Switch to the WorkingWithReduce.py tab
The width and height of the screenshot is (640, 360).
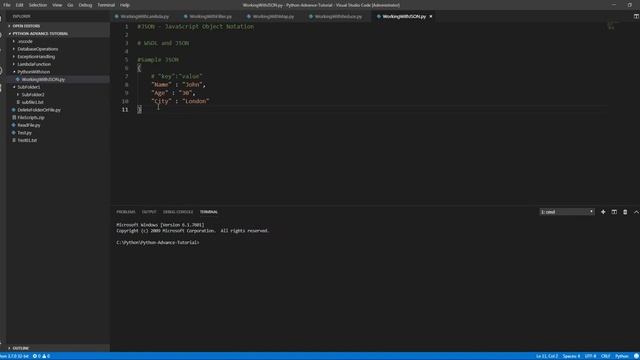point(338,17)
